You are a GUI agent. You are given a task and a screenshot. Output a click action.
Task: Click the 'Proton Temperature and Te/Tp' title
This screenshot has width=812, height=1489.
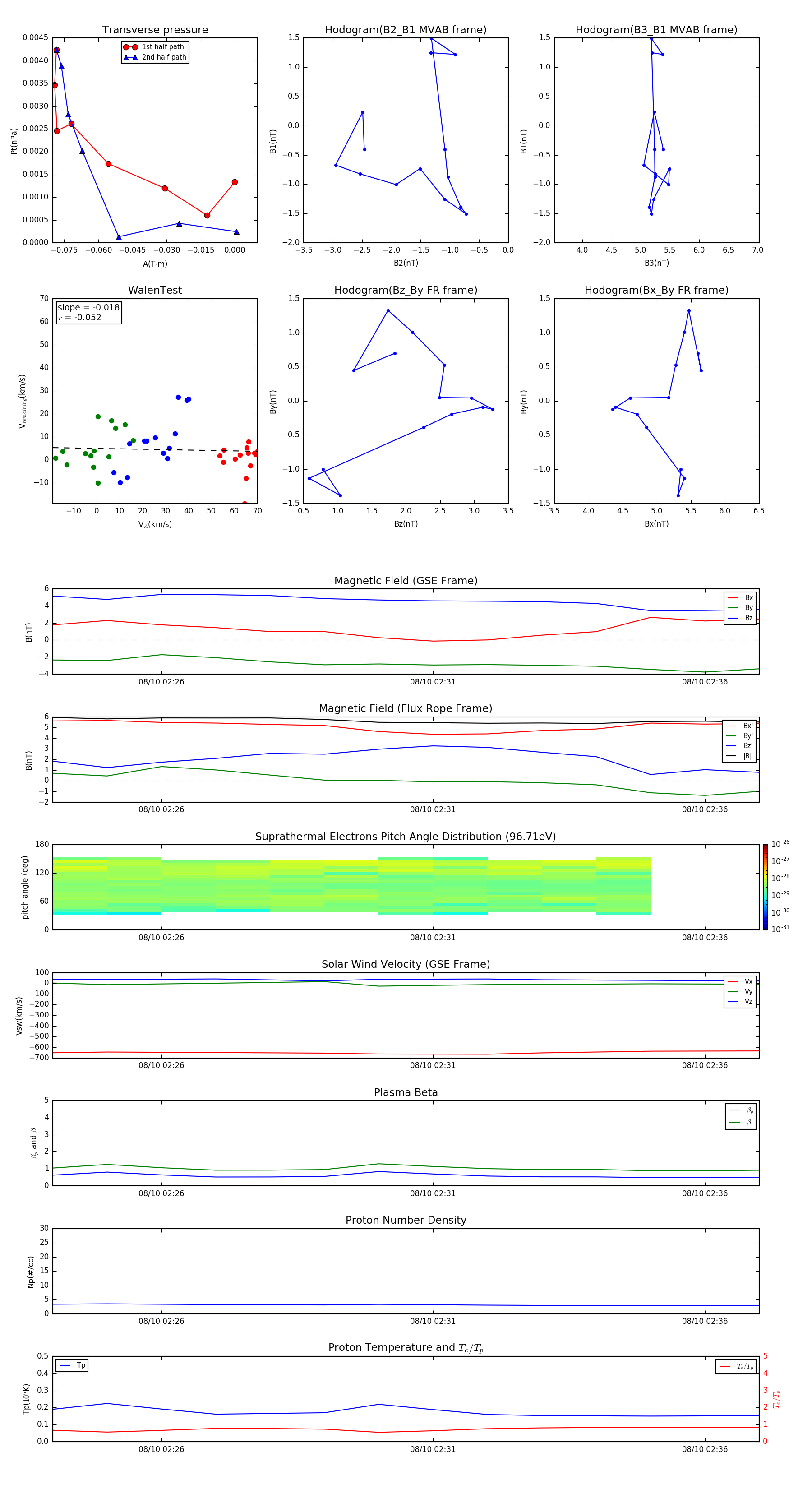pyautogui.click(x=406, y=1348)
